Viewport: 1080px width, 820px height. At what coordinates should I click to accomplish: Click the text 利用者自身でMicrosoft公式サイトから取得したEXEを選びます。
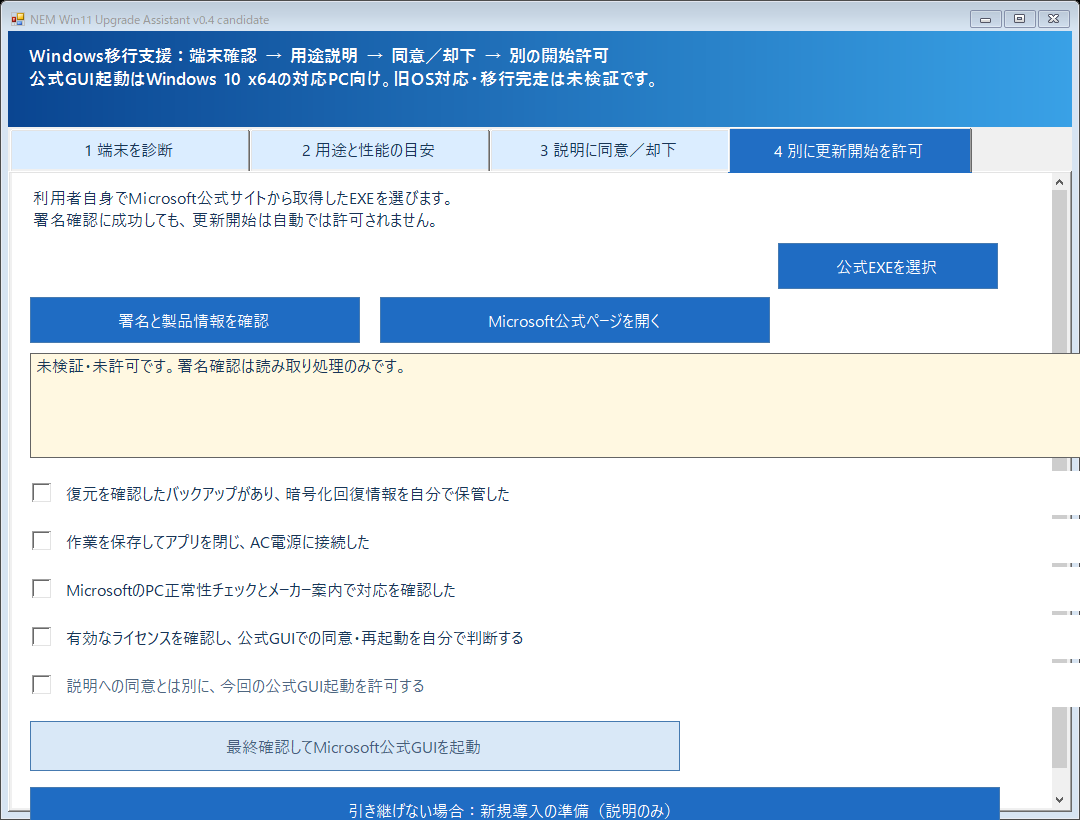(x=243, y=199)
